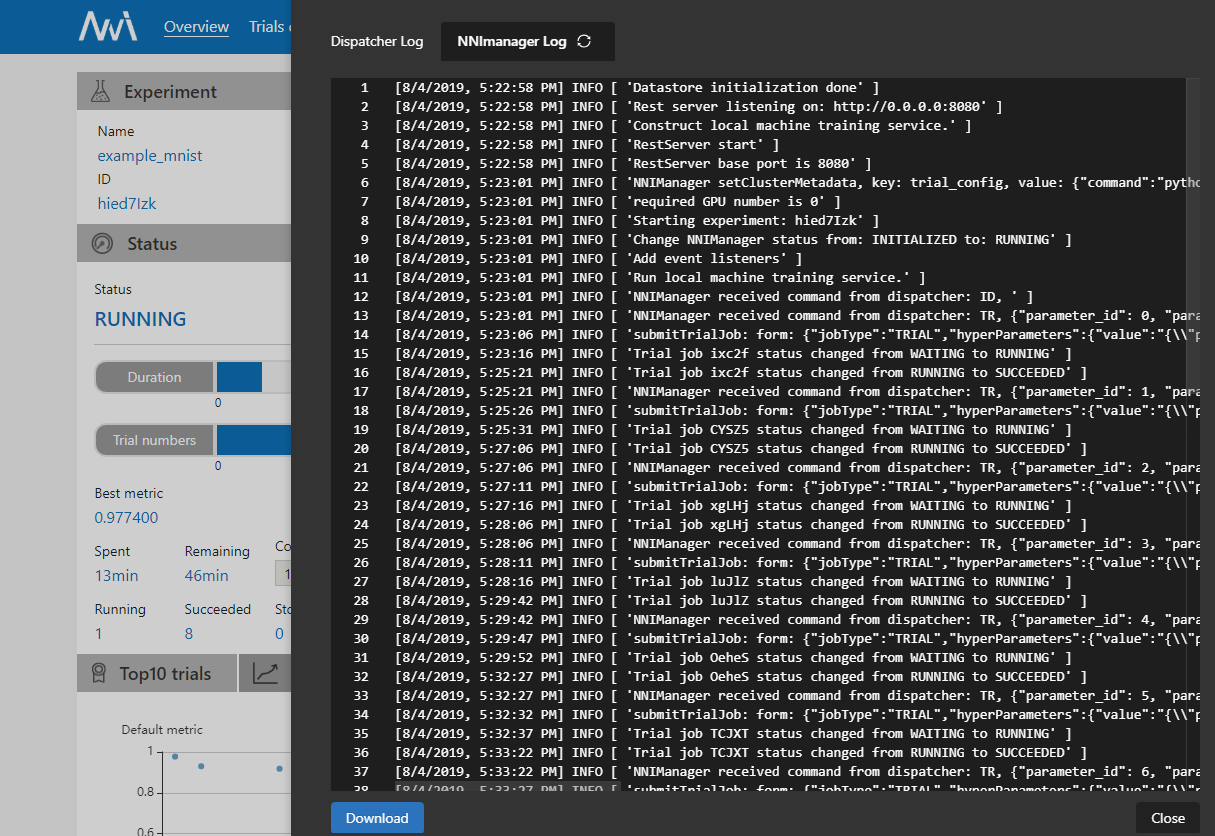The width and height of the screenshot is (1215, 836).
Task: Click the Trial numbers progress bar
Action: pos(254,440)
